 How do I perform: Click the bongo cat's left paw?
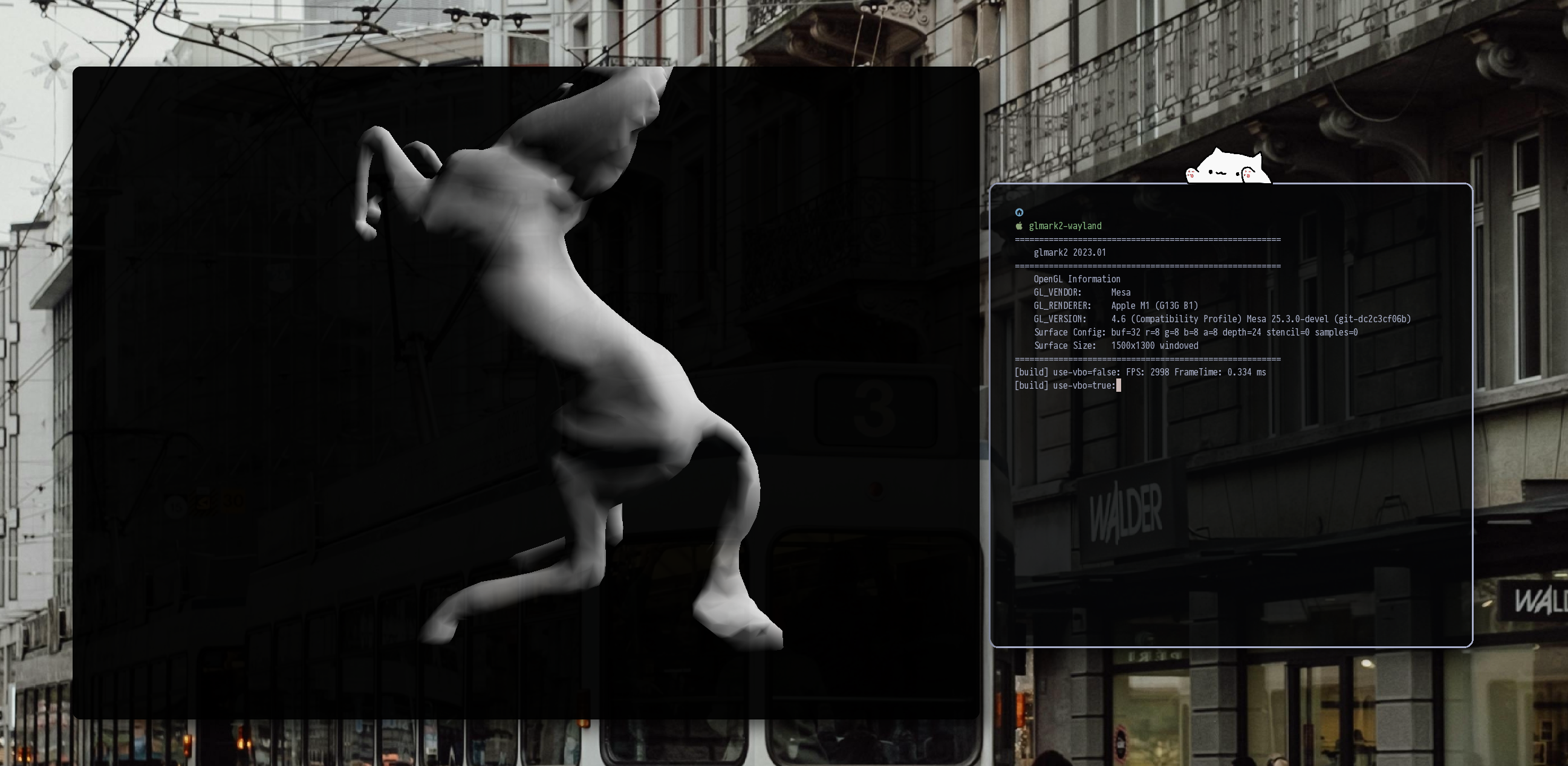1191,174
